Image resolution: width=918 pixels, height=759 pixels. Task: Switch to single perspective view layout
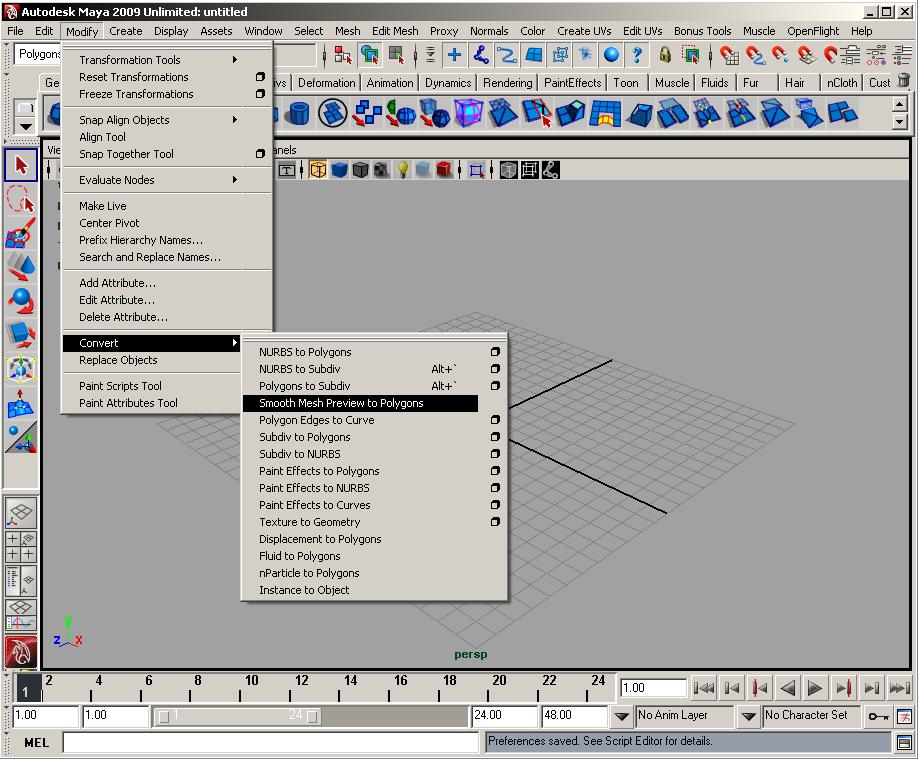(21, 513)
